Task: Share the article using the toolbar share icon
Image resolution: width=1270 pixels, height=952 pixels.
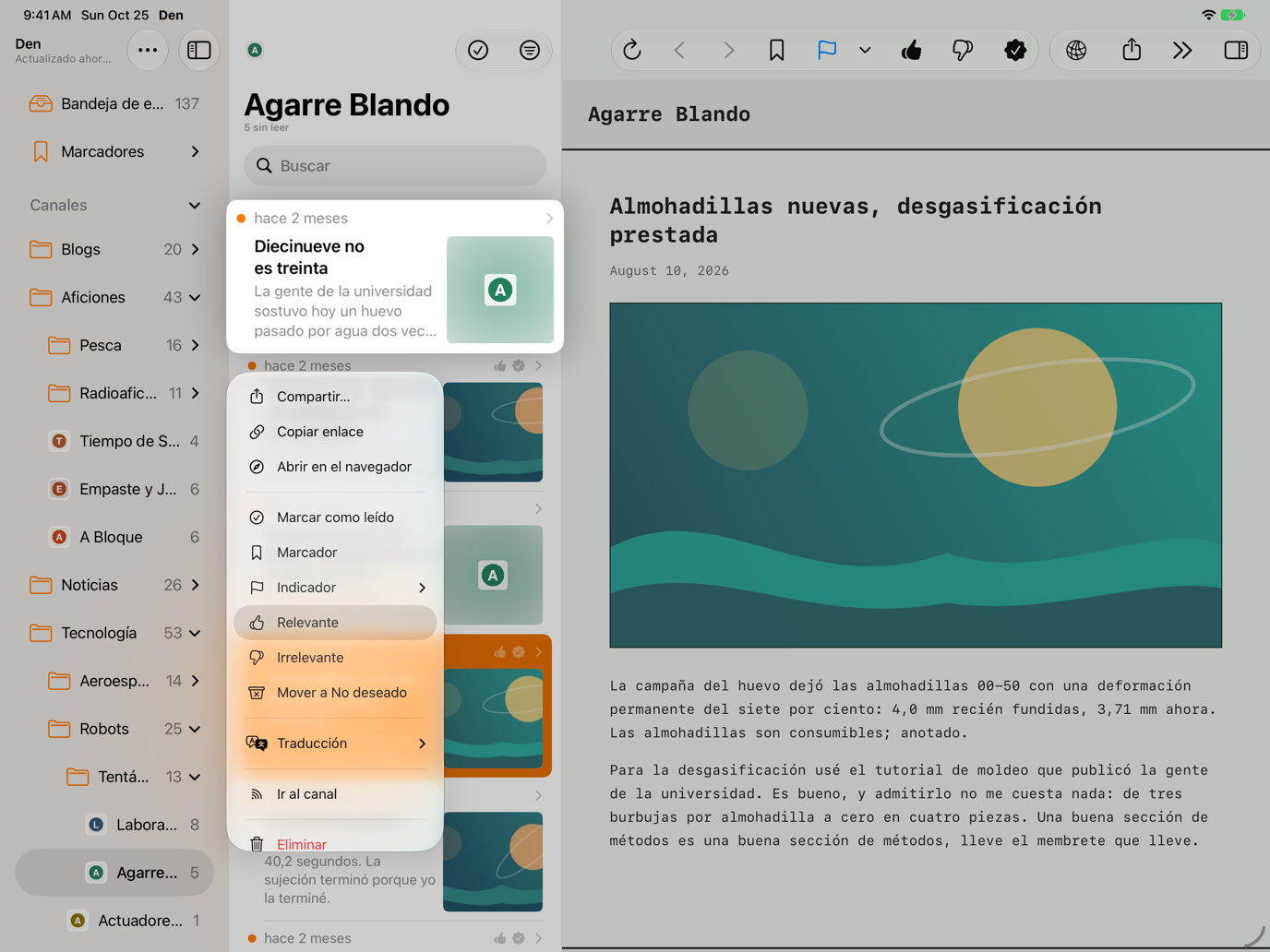Action: pyautogui.click(x=1132, y=50)
